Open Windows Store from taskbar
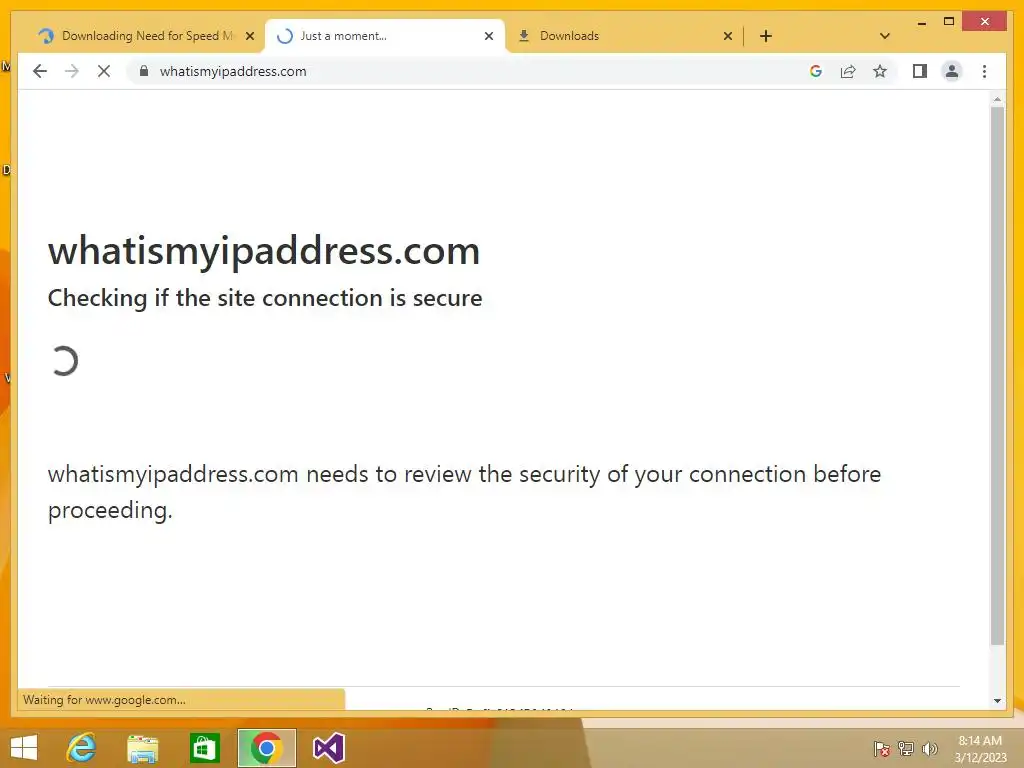This screenshot has width=1024, height=768. point(204,748)
